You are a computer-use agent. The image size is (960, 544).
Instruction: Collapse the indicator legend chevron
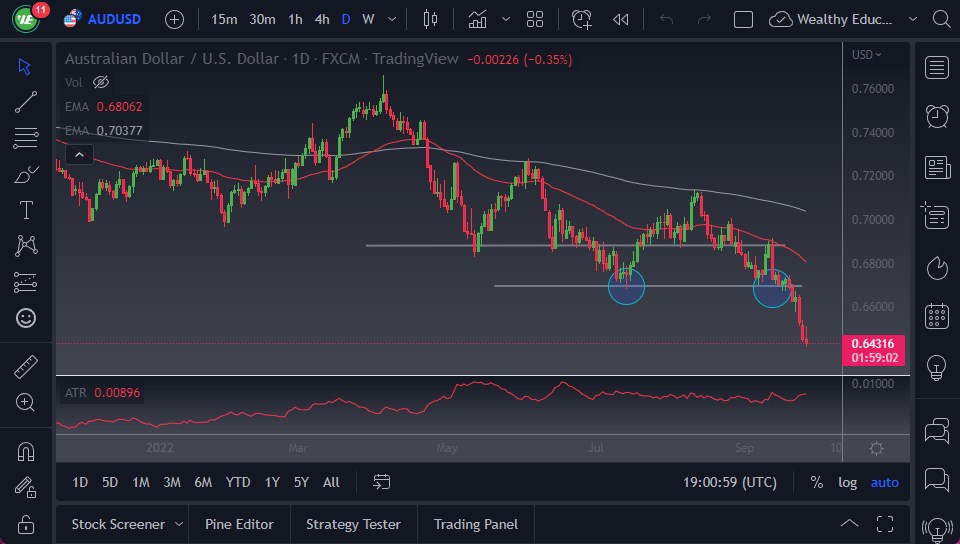coord(79,154)
